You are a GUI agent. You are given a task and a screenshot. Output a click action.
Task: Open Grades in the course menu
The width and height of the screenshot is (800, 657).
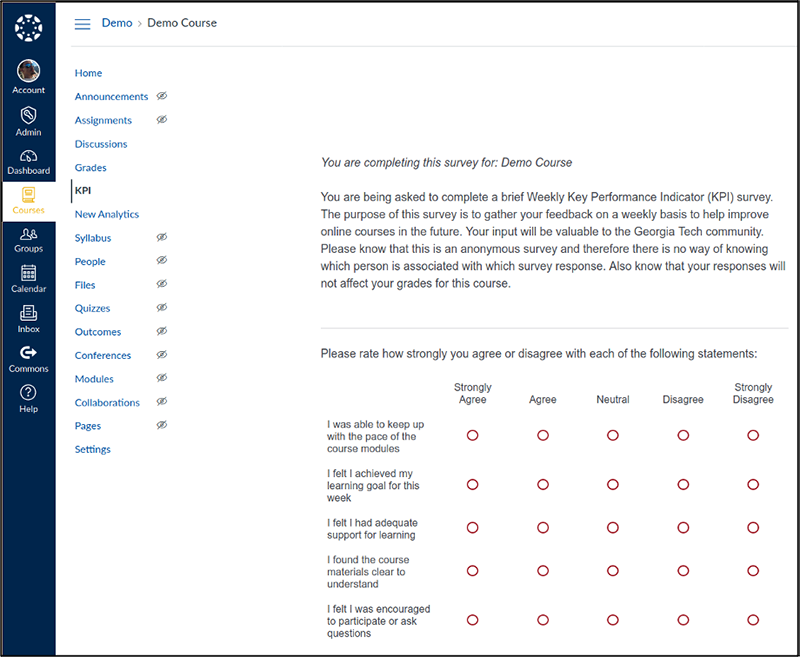[90, 168]
